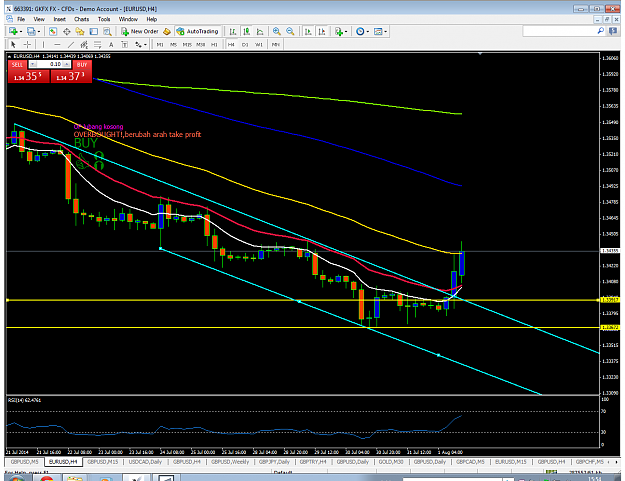This screenshot has width=625, height=481.
Task: Select the Crosshair tool
Action: click(x=27, y=45)
